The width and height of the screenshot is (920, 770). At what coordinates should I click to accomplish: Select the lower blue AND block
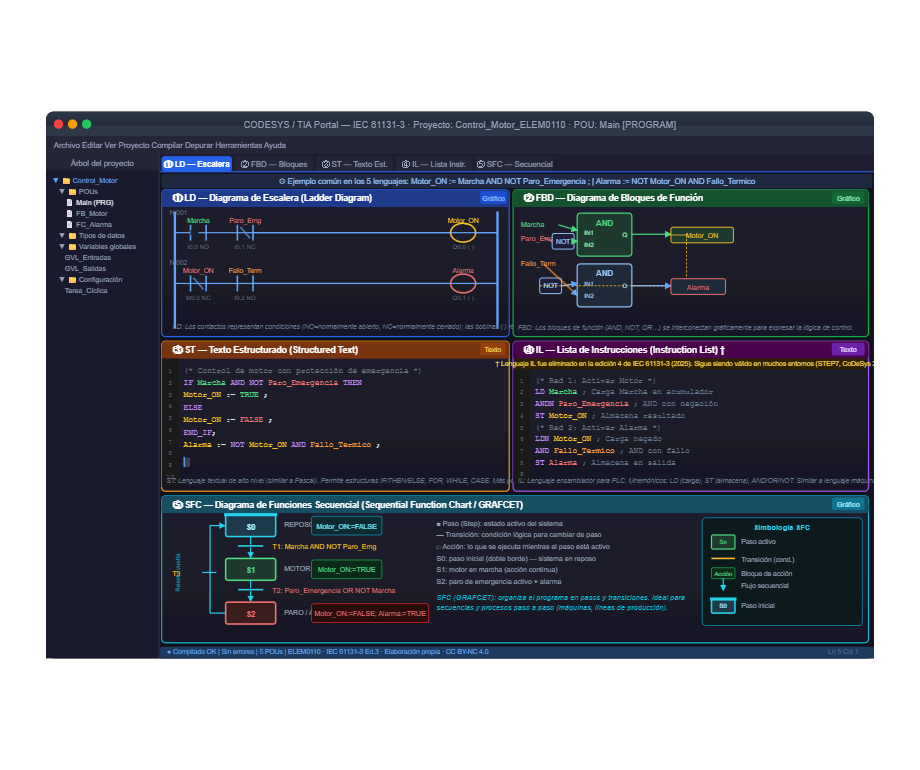[604, 285]
